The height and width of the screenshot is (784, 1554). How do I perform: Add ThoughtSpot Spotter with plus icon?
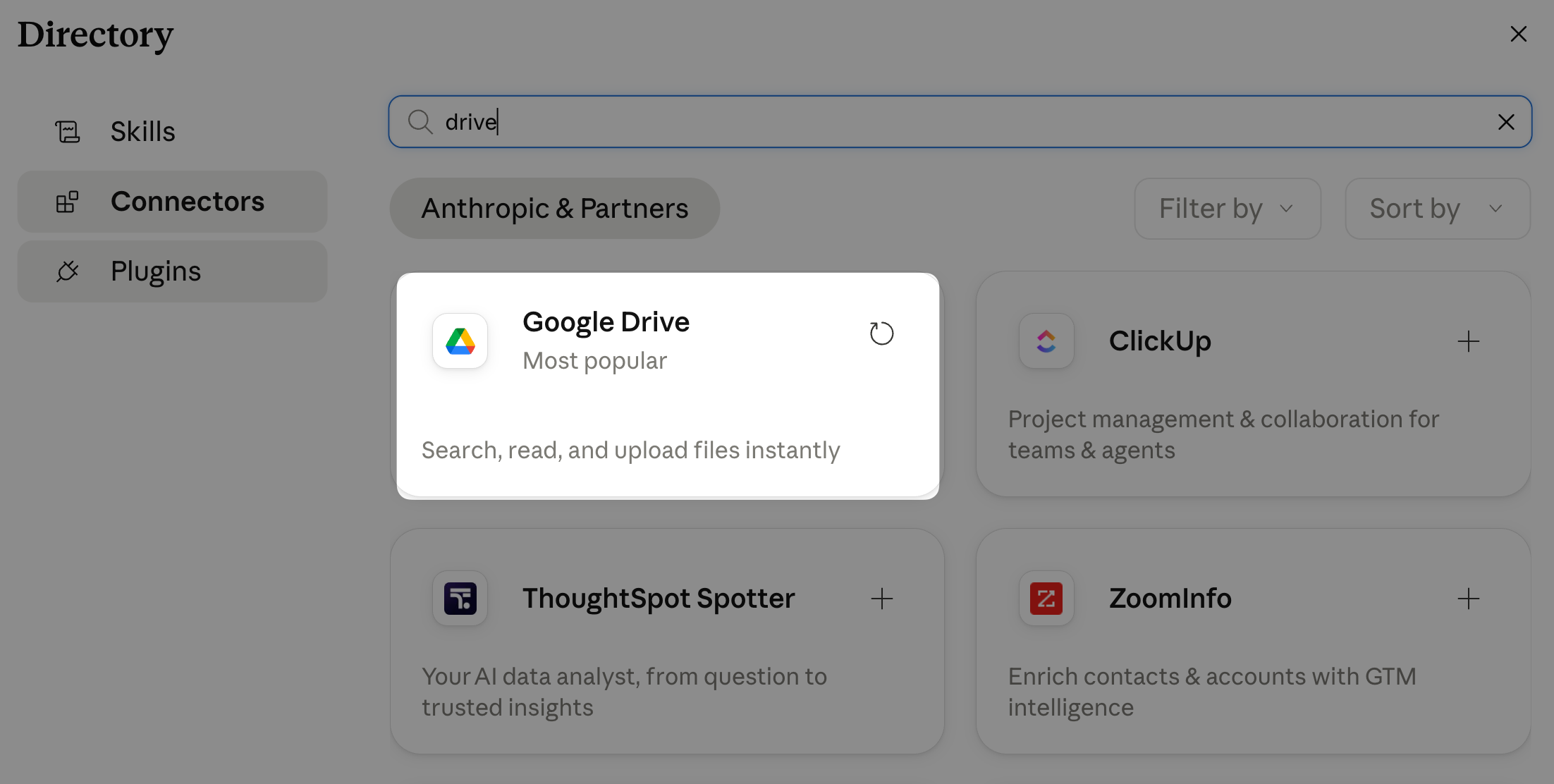[882, 599]
